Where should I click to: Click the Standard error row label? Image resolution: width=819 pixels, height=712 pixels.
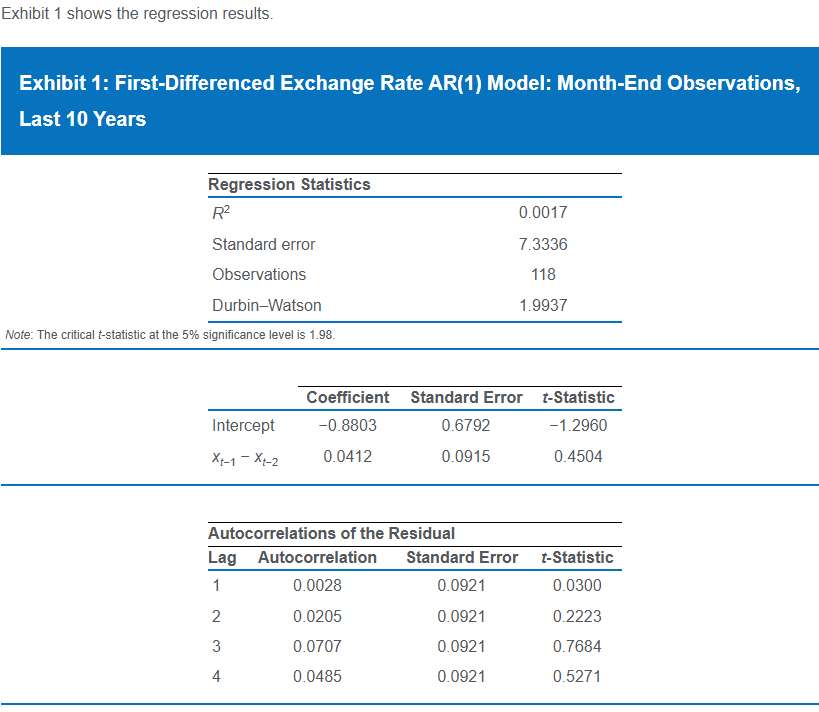263,244
